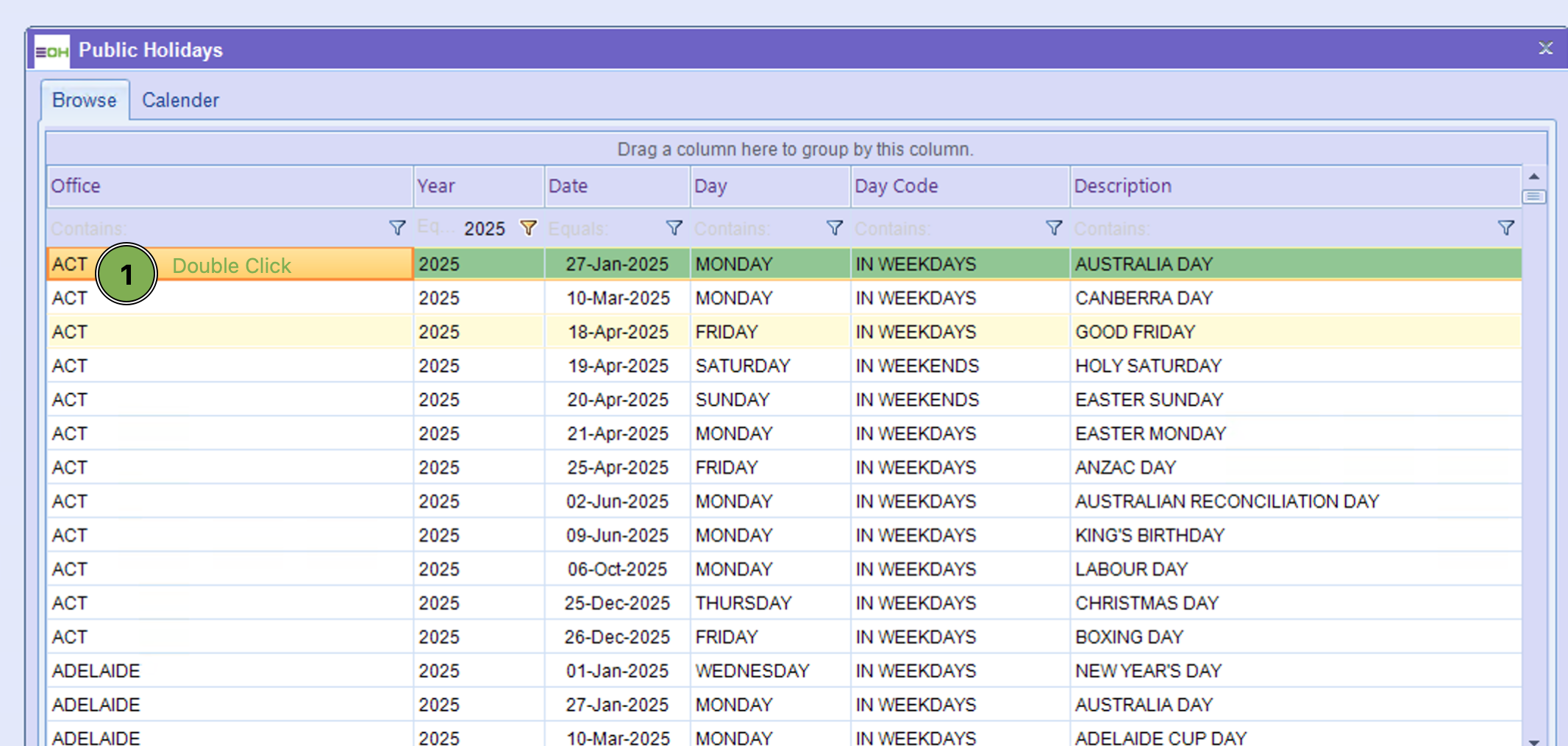Open the Day column filter funnel
This screenshot has height=746, width=1568.
coord(834,228)
